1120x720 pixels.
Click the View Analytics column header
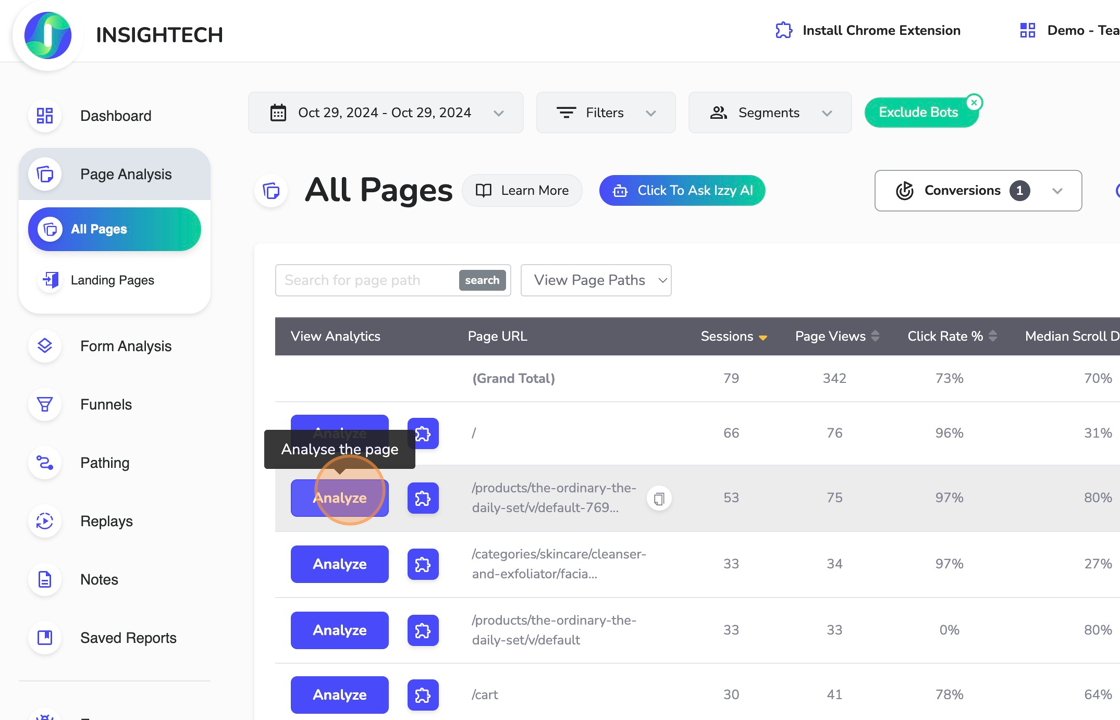(336, 336)
